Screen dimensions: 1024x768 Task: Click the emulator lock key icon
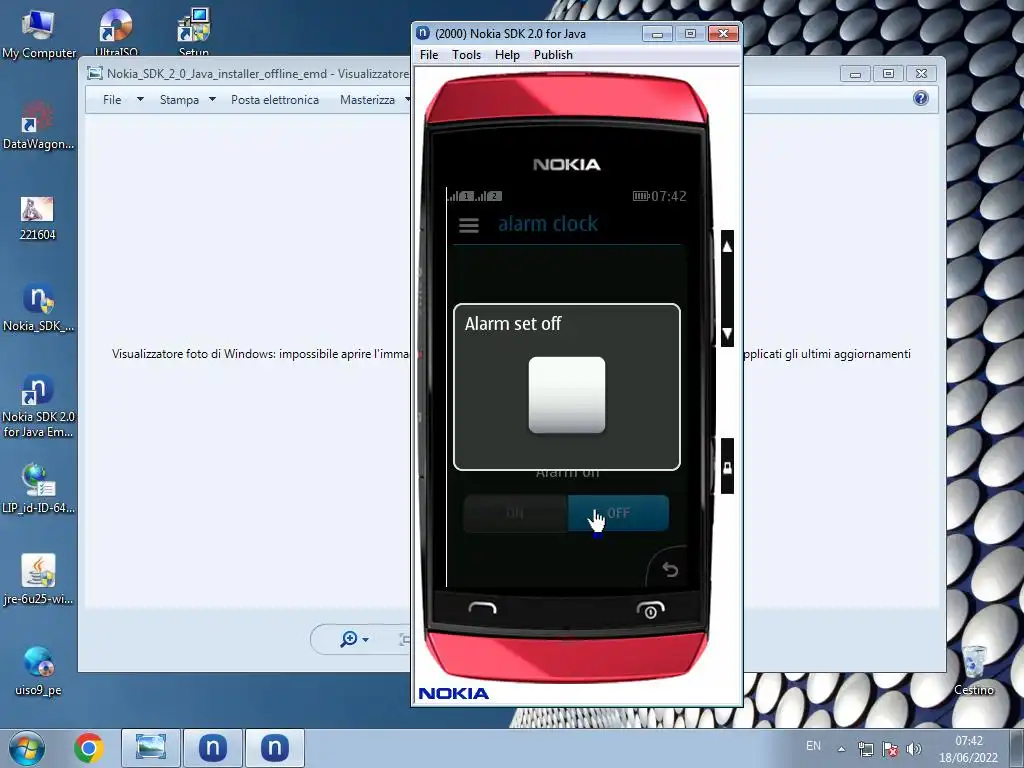pyautogui.click(x=727, y=467)
